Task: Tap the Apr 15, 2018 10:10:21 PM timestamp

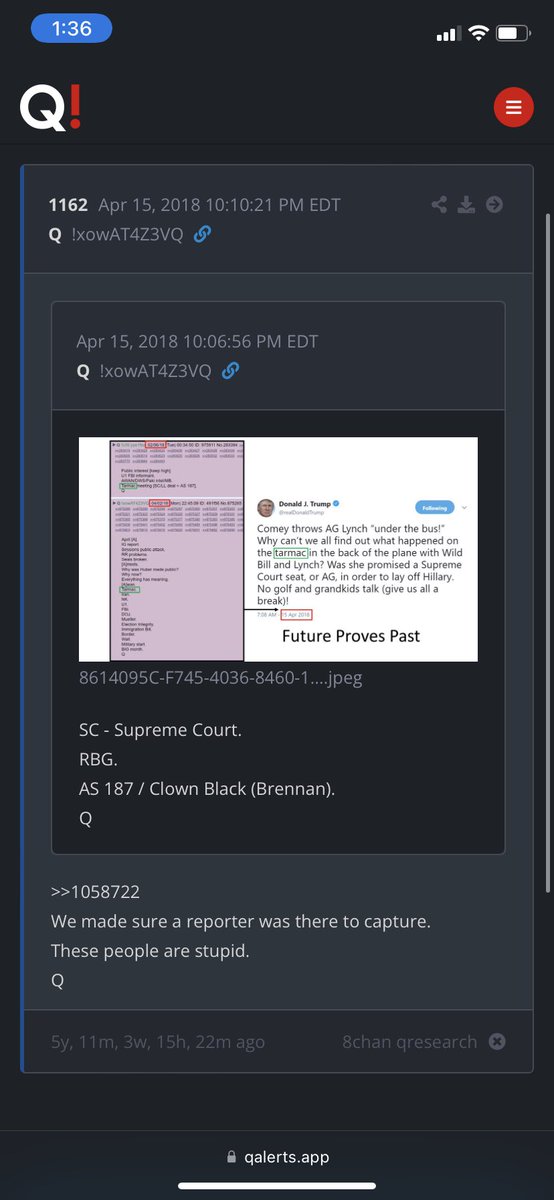Action: point(220,205)
